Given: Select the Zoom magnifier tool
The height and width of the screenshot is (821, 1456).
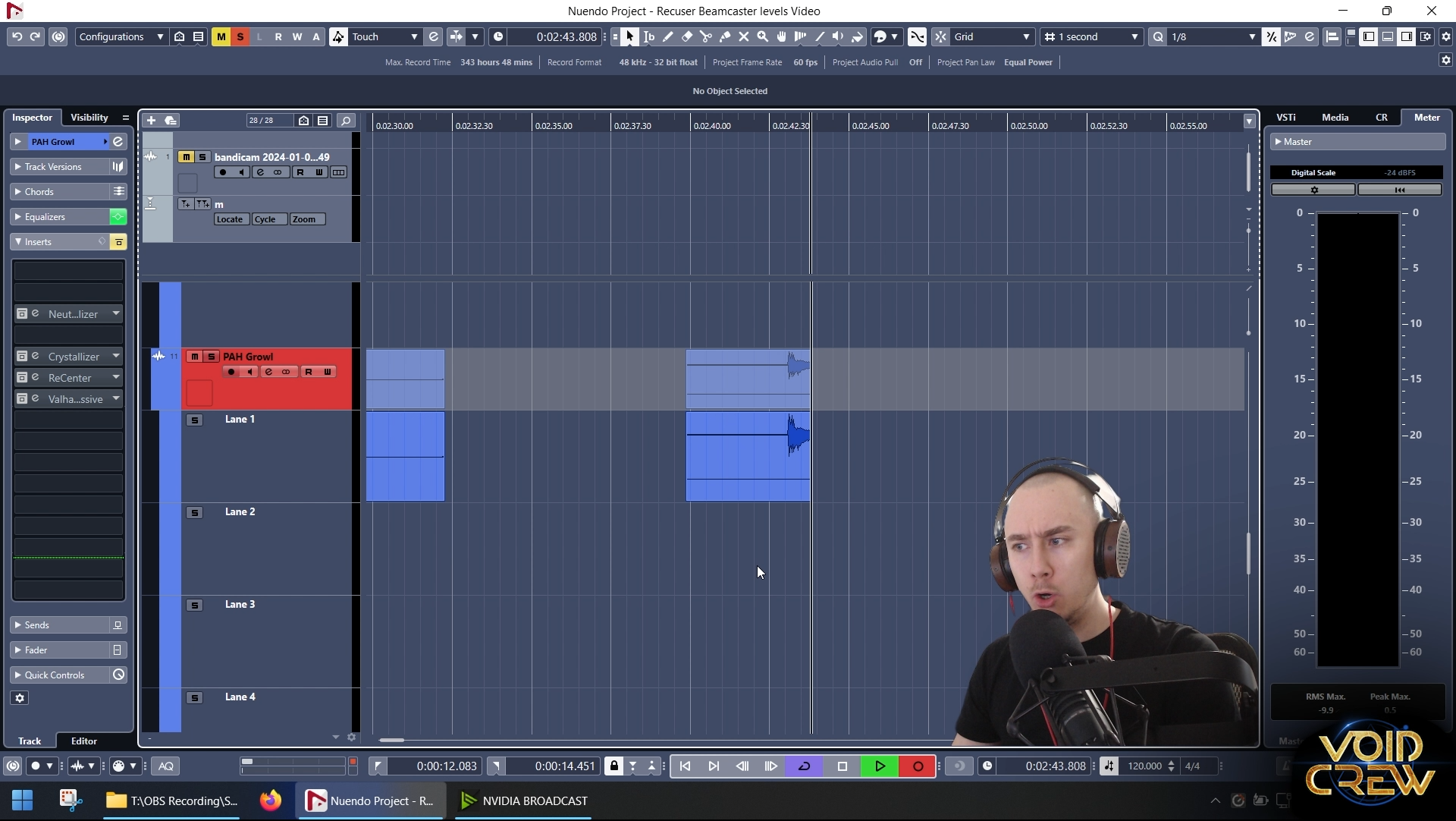Looking at the screenshot, I should (x=763, y=36).
